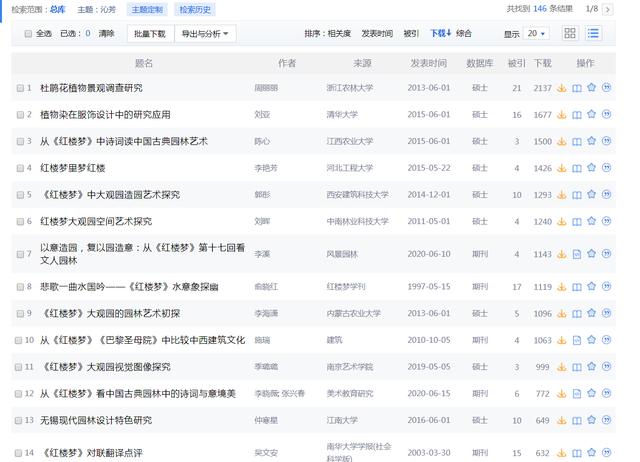
Task: Click the quote icon in the 内蒙古农业大学 row
Action: (607, 313)
